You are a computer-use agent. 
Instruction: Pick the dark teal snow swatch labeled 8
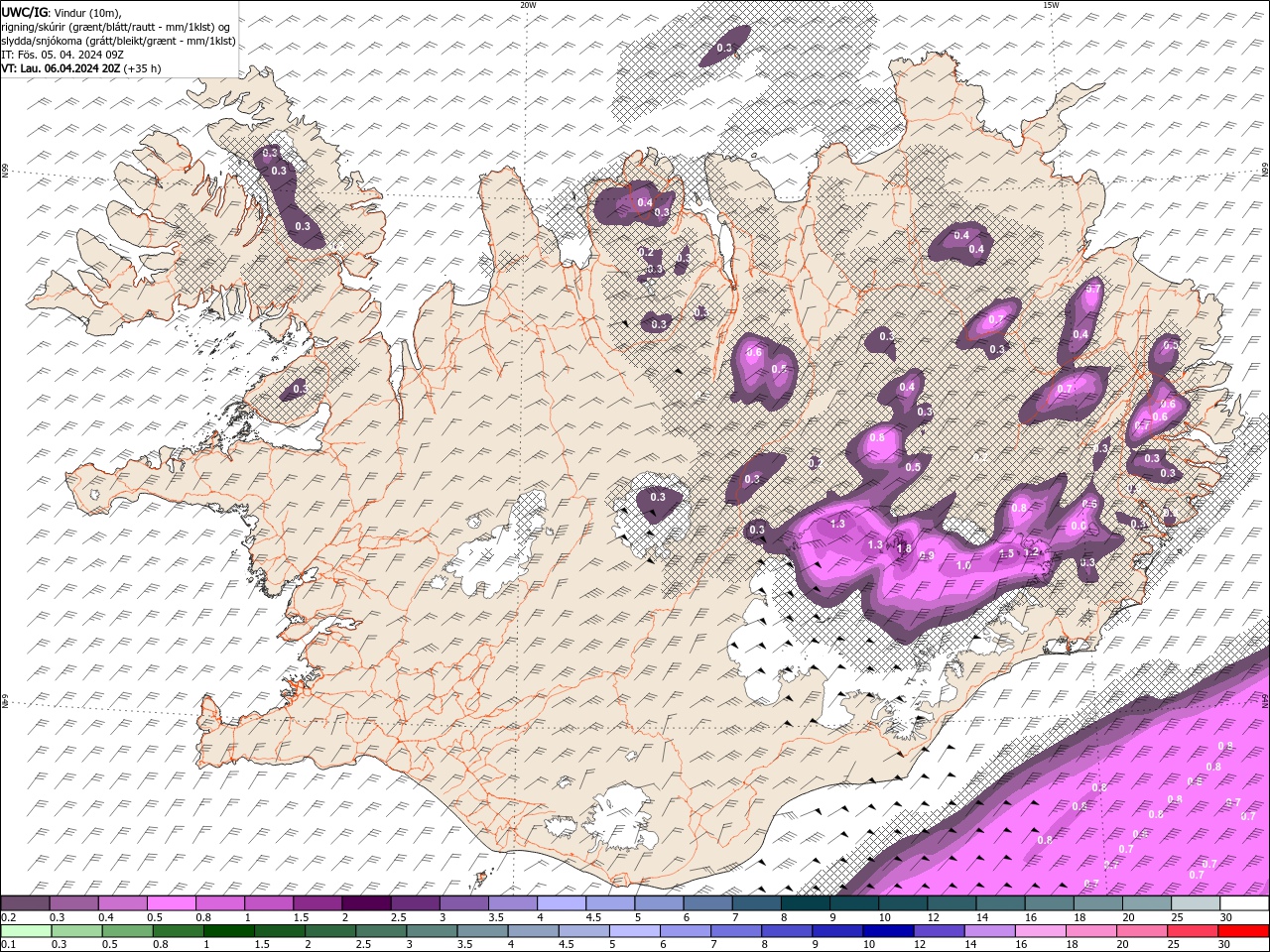tap(805, 903)
